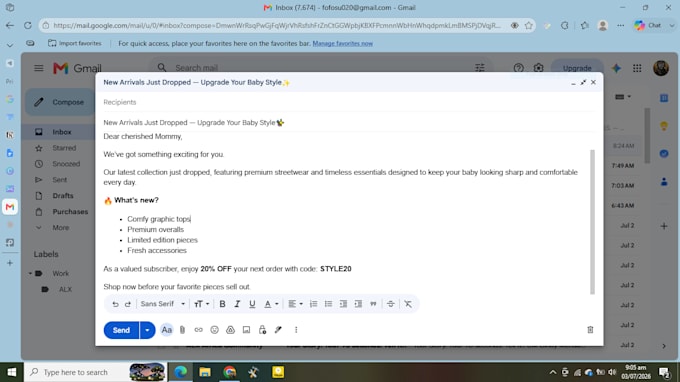This screenshot has width=680, height=382.
Task: Toggle underline formatting
Action: coord(252,304)
